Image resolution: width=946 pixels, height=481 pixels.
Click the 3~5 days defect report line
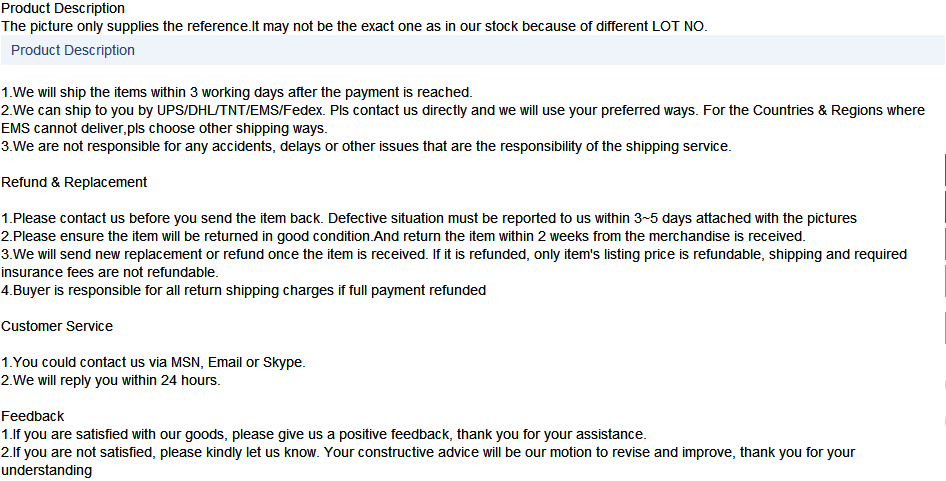click(429, 218)
